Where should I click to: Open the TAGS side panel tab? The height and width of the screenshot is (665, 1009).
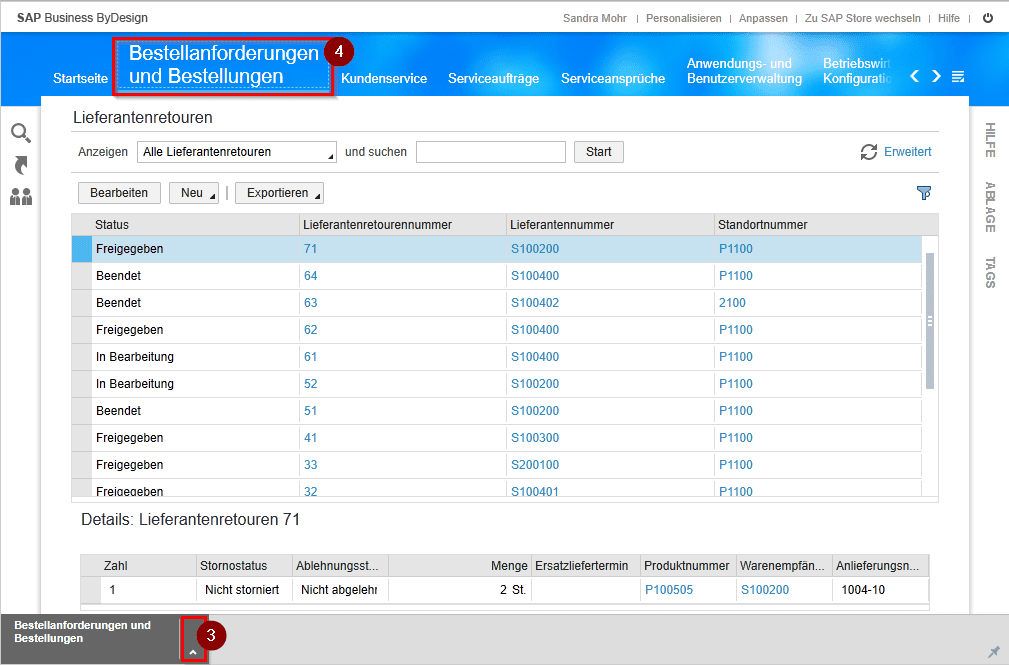click(990, 272)
